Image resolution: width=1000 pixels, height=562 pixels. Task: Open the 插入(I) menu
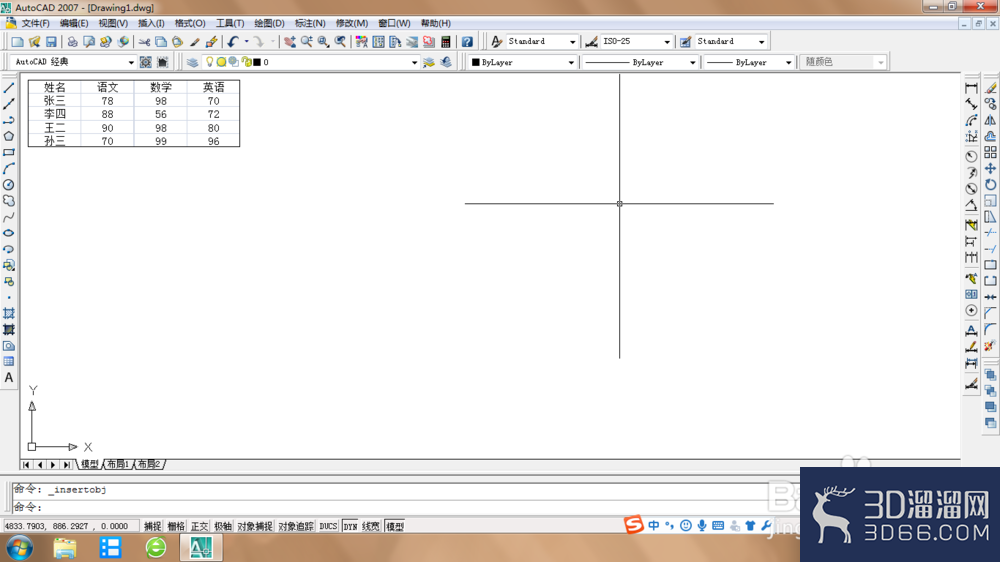click(x=151, y=23)
